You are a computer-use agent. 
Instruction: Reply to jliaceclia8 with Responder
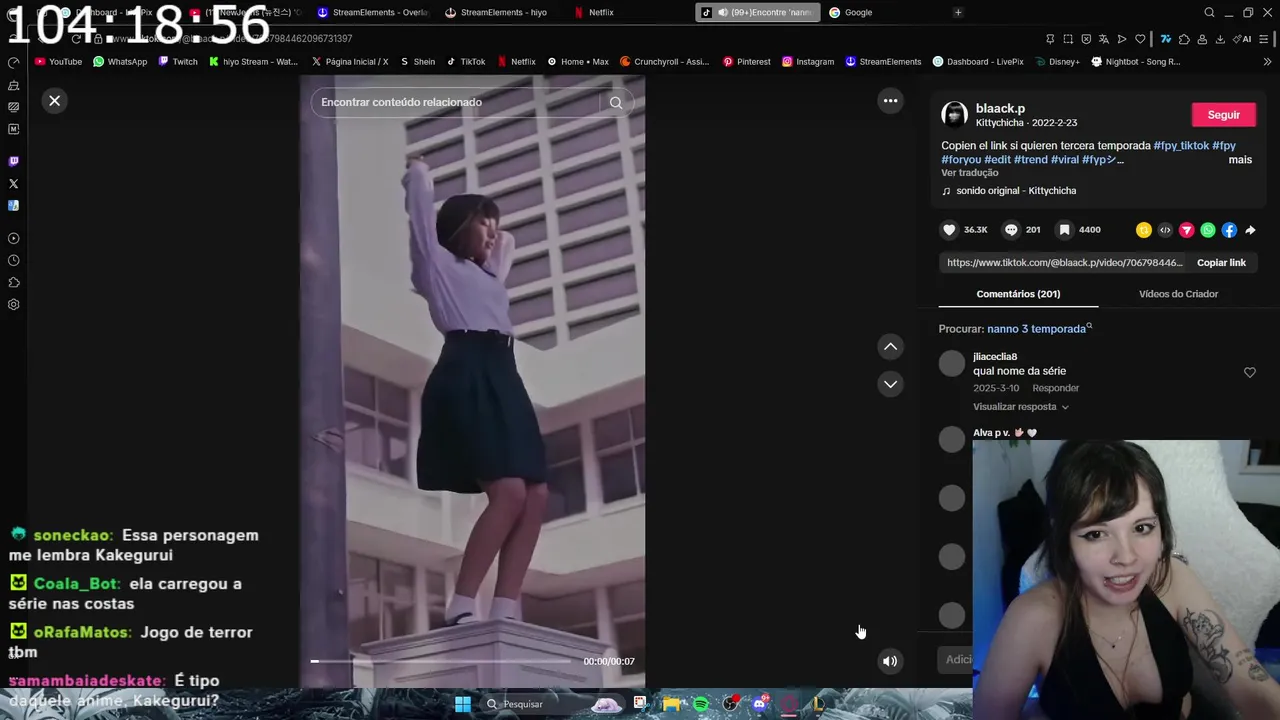(1055, 388)
